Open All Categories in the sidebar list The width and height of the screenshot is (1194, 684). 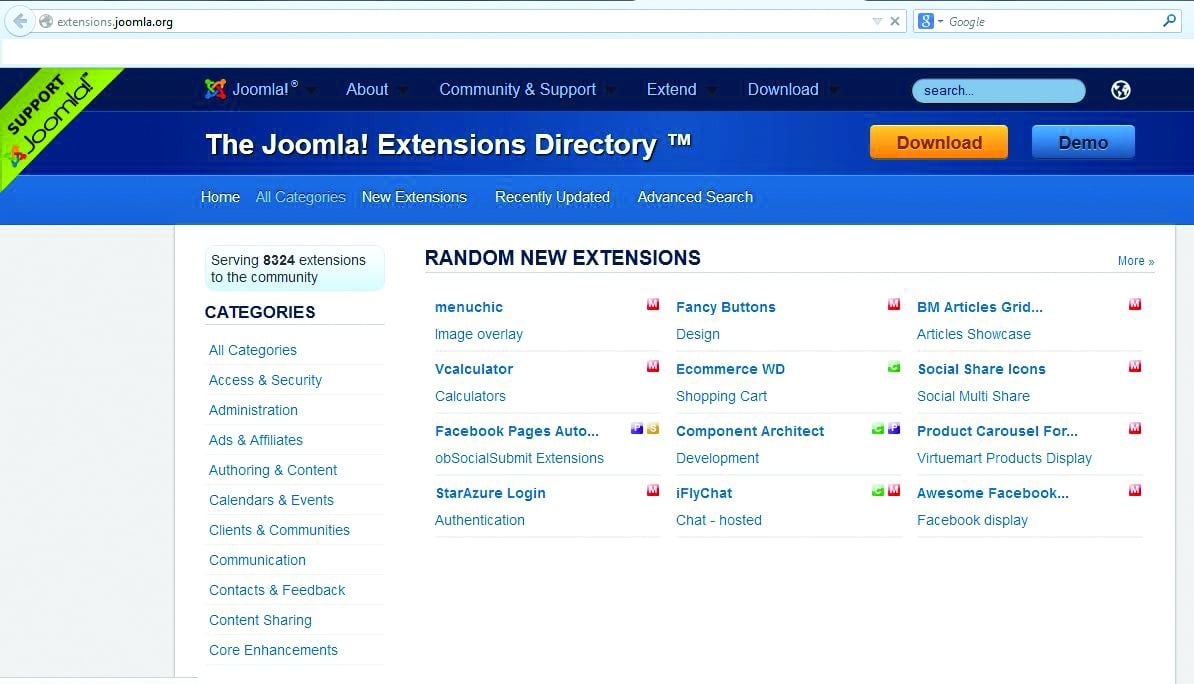click(253, 350)
